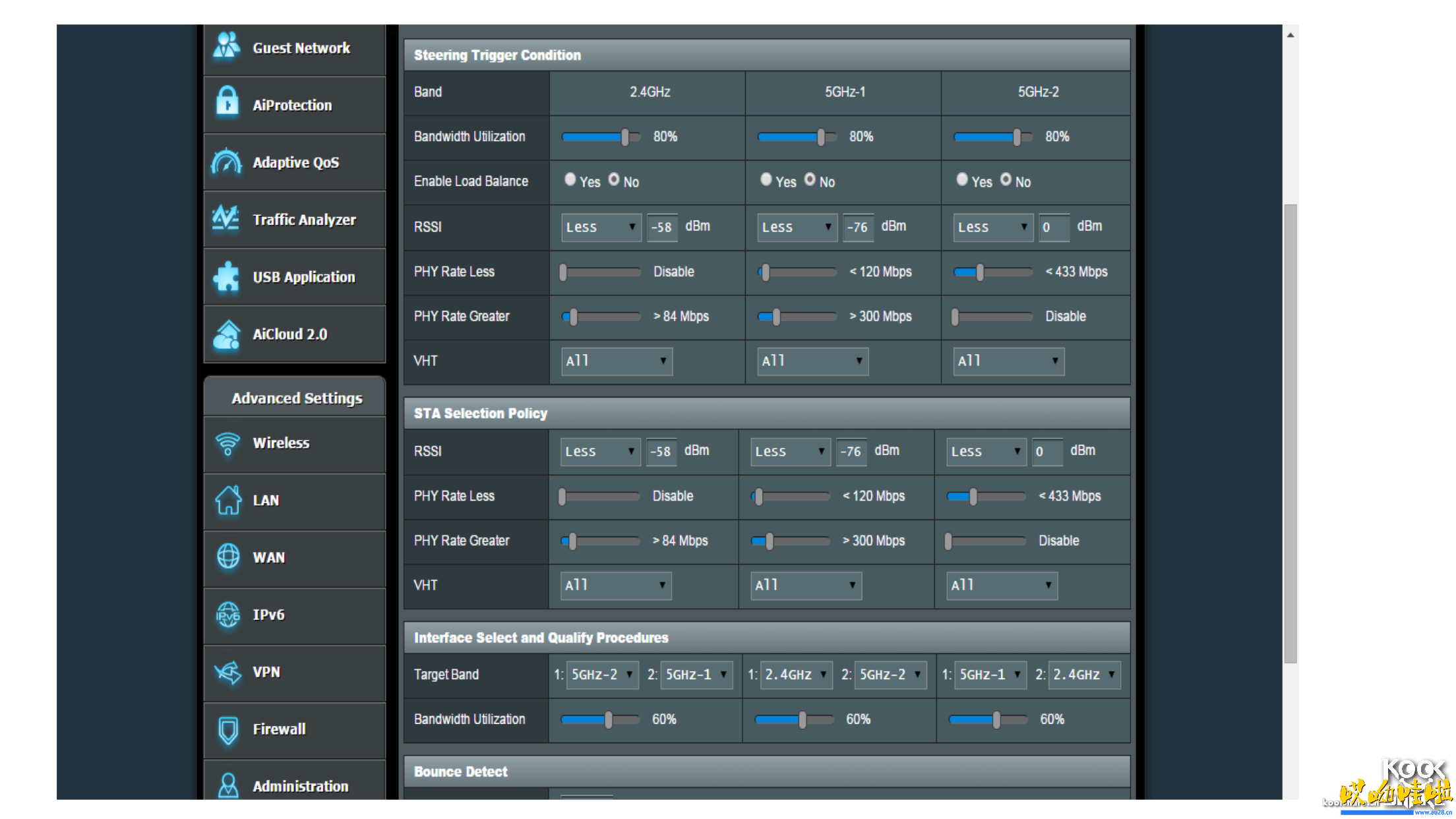Open the Wireless settings menu label
The image size is (1456, 819).
point(281,442)
